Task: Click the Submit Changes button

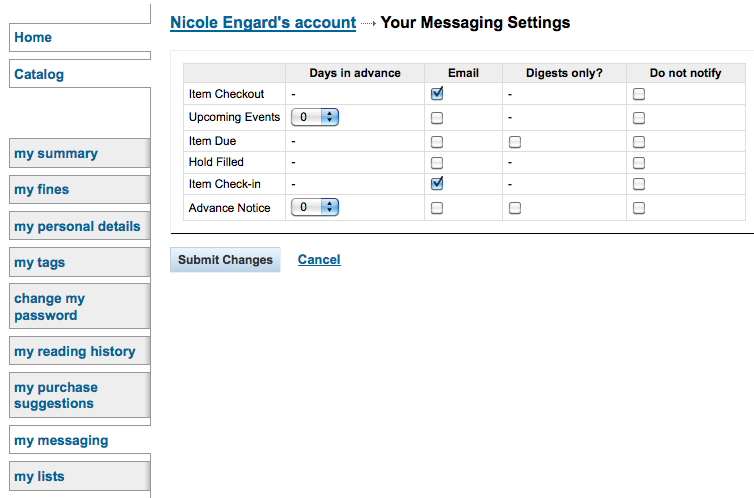Action: point(225,260)
